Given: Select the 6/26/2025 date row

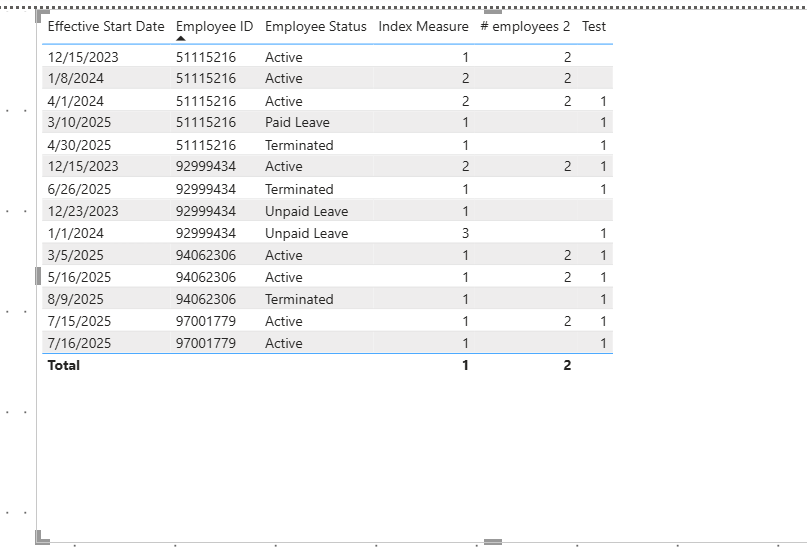Looking at the screenshot, I should pyautogui.click(x=75, y=189).
